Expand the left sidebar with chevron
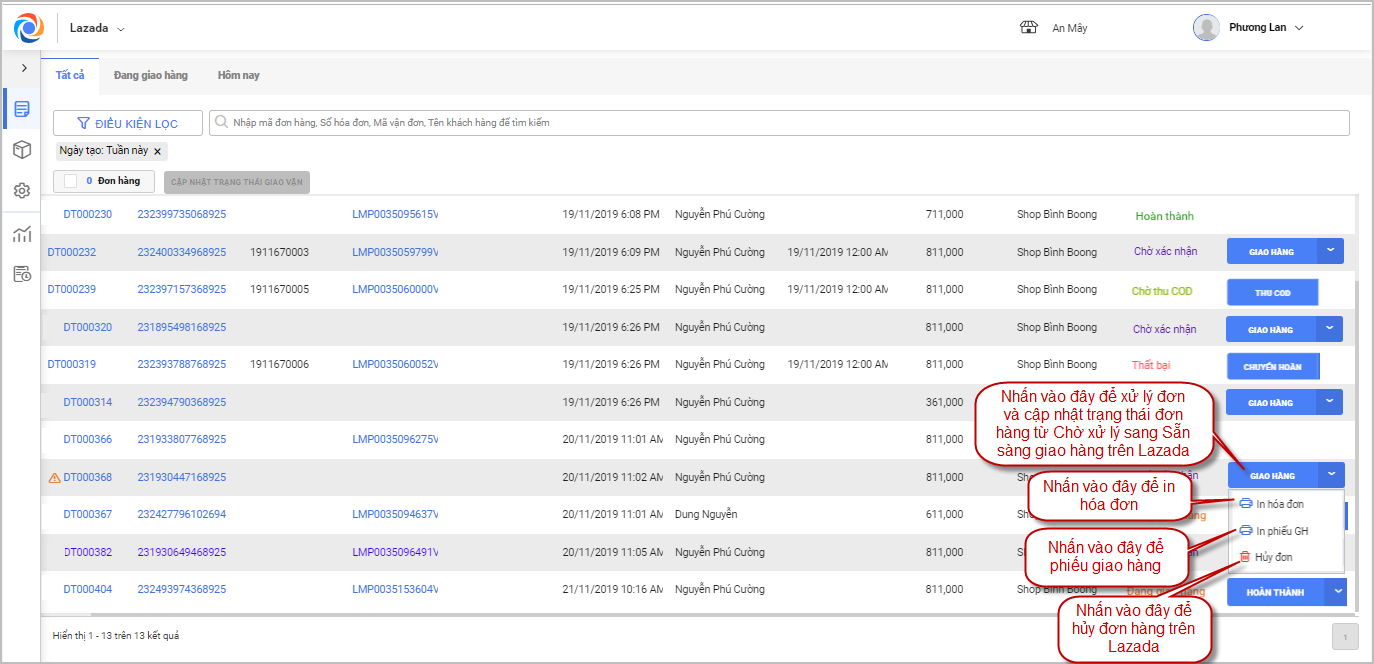 pos(24,68)
